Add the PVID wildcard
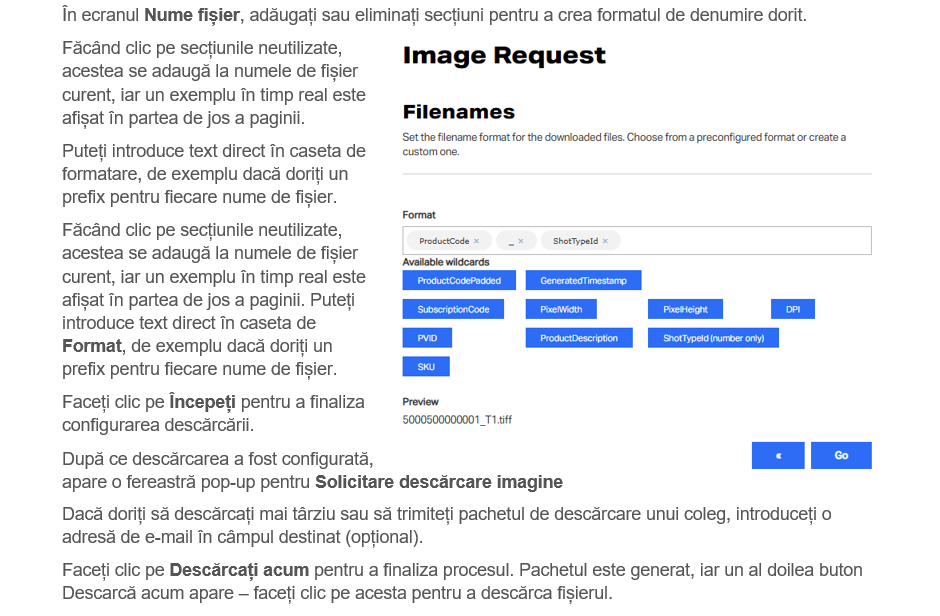 pyautogui.click(x=427, y=338)
